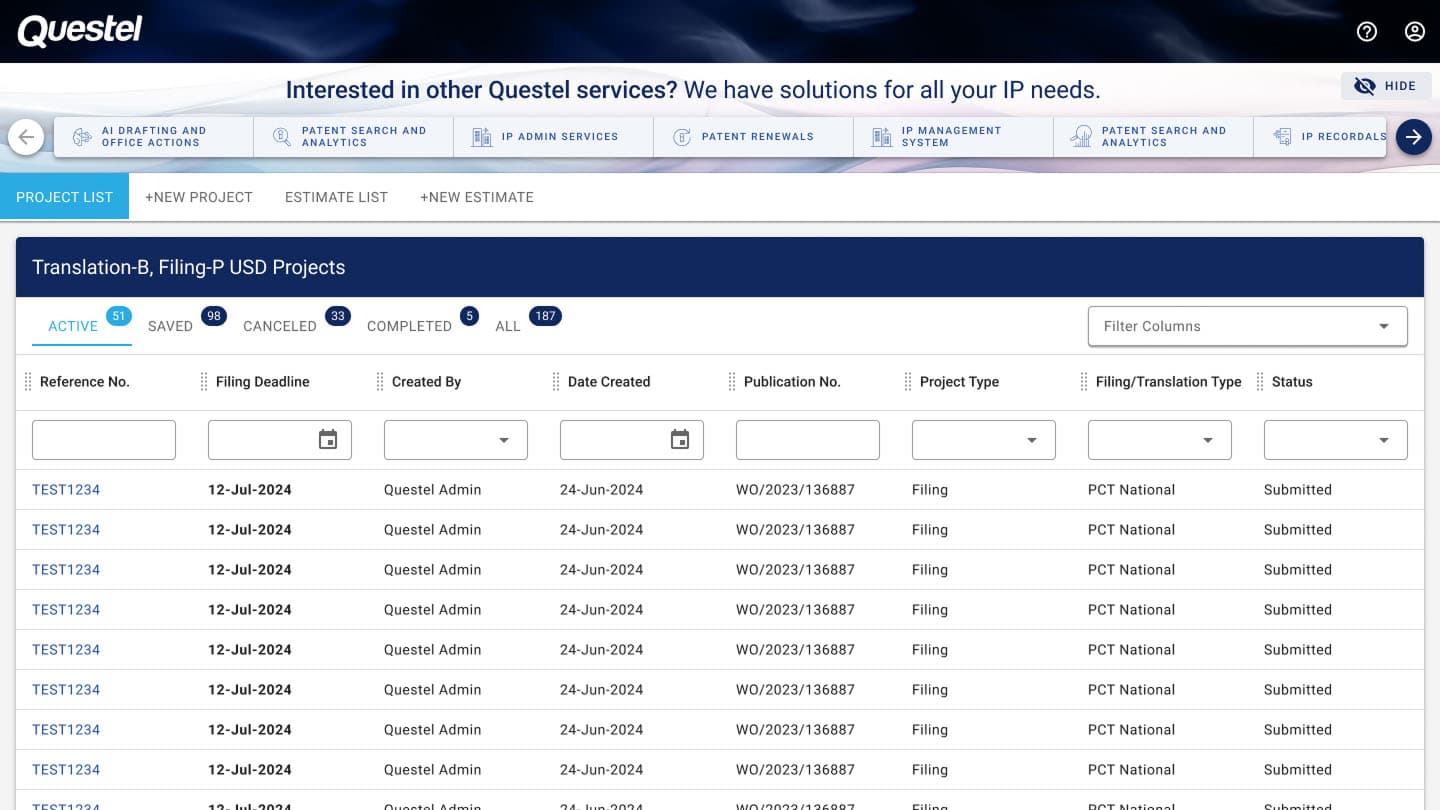Expand the Filing/Translation Type filter dropdown
This screenshot has height=810, width=1440.
(x=1160, y=440)
